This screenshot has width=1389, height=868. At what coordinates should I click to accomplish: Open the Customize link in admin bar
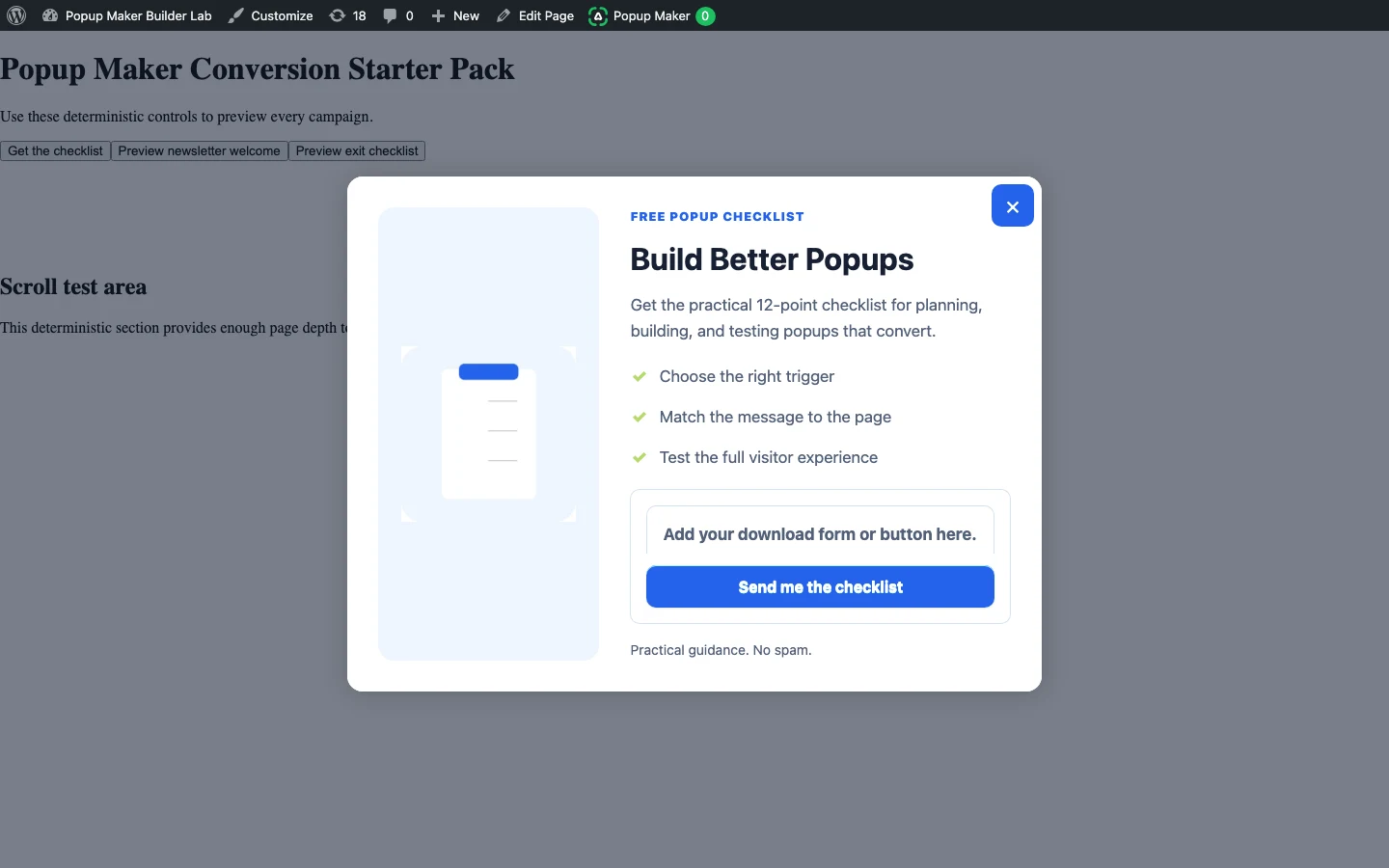click(270, 15)
